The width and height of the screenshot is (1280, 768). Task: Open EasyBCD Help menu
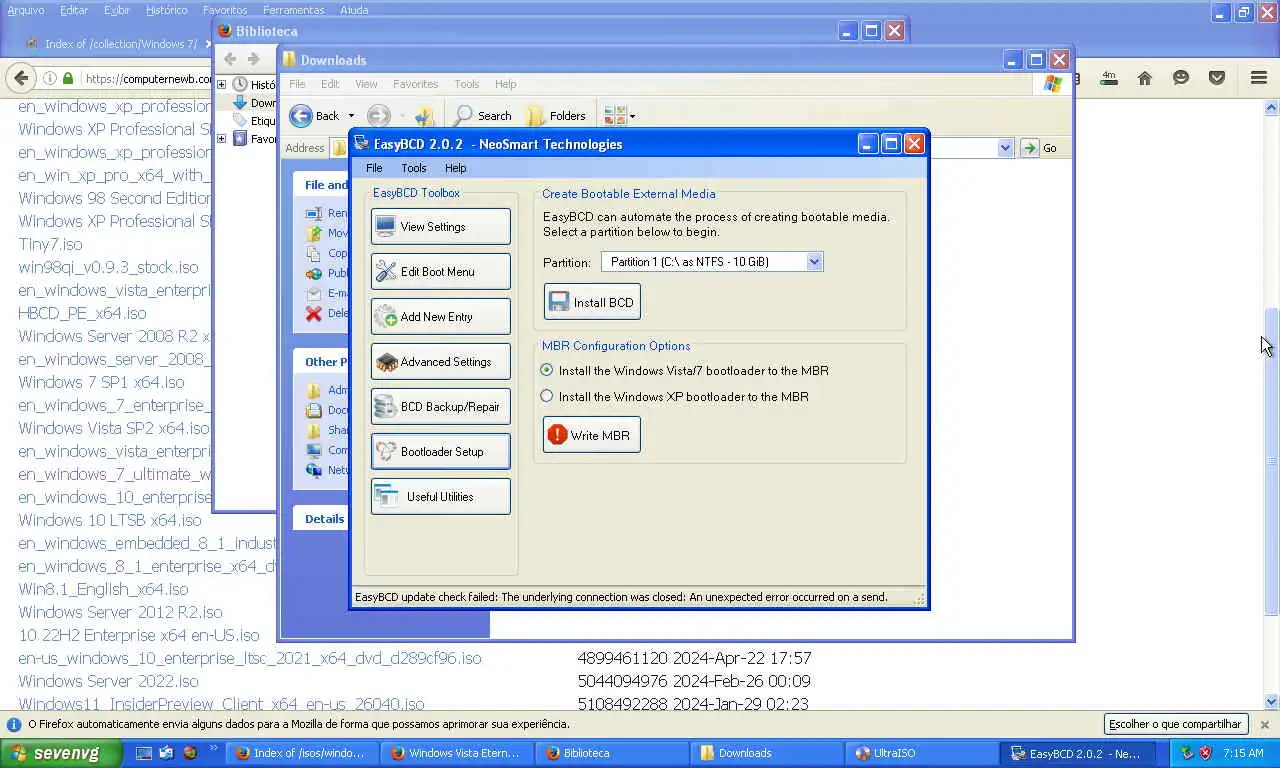pyautogui.click(x=455, y=168)
